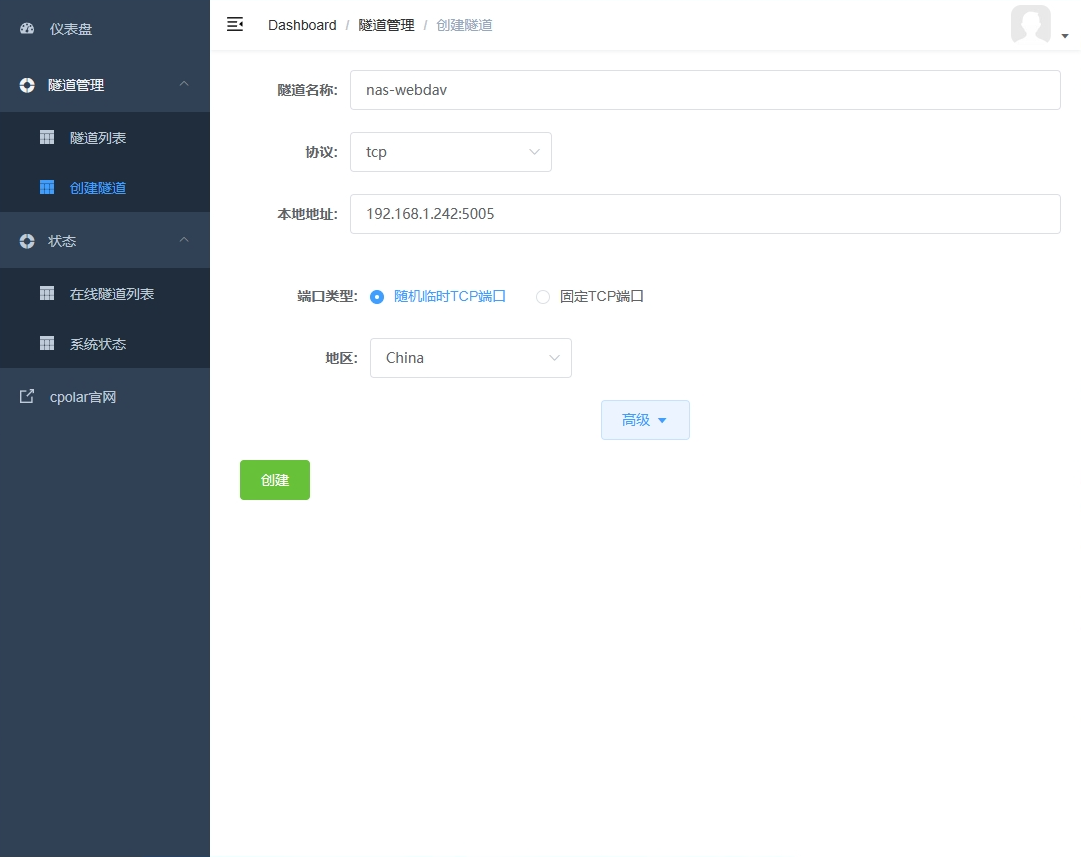This screenshot has height=857, width=1081.
Task: Click the external link icon beside cpolar官网
Action: pos(27,396)
